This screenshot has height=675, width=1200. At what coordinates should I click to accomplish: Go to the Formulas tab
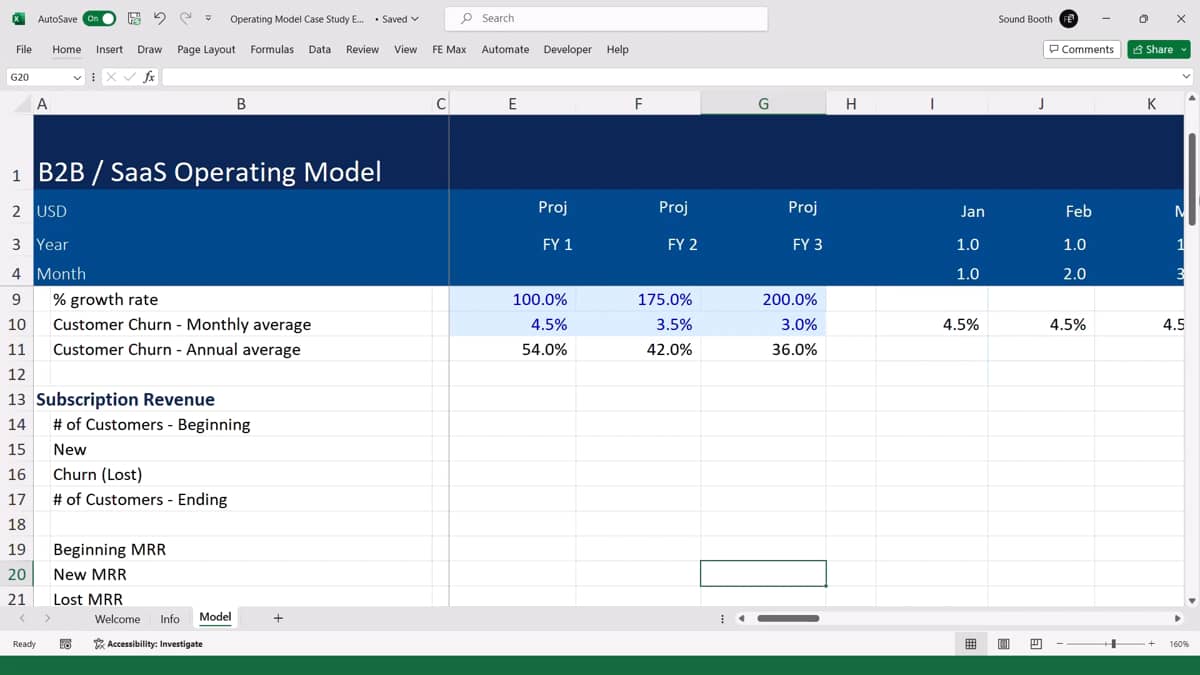[272, 49]
